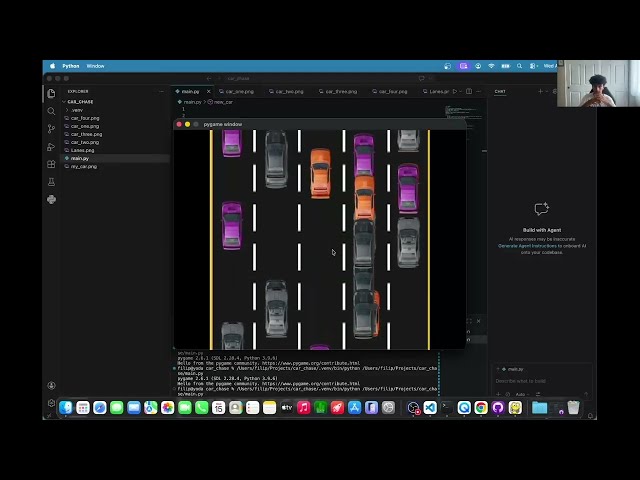Image resolution: width=640 pixels, height=480 pixels.
Task: Go back with title bar arrow
Action: click(209, 78)
